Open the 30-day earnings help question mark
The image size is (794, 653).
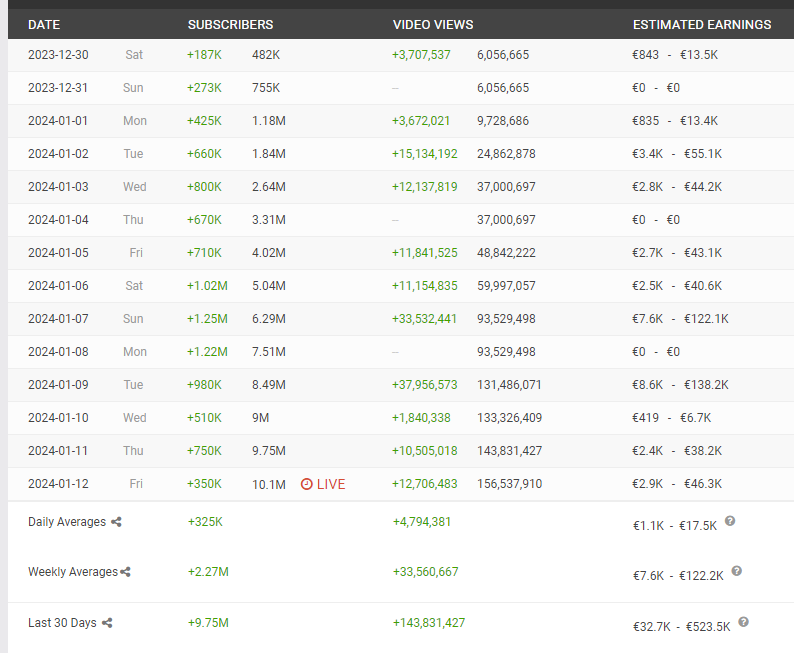743,622
